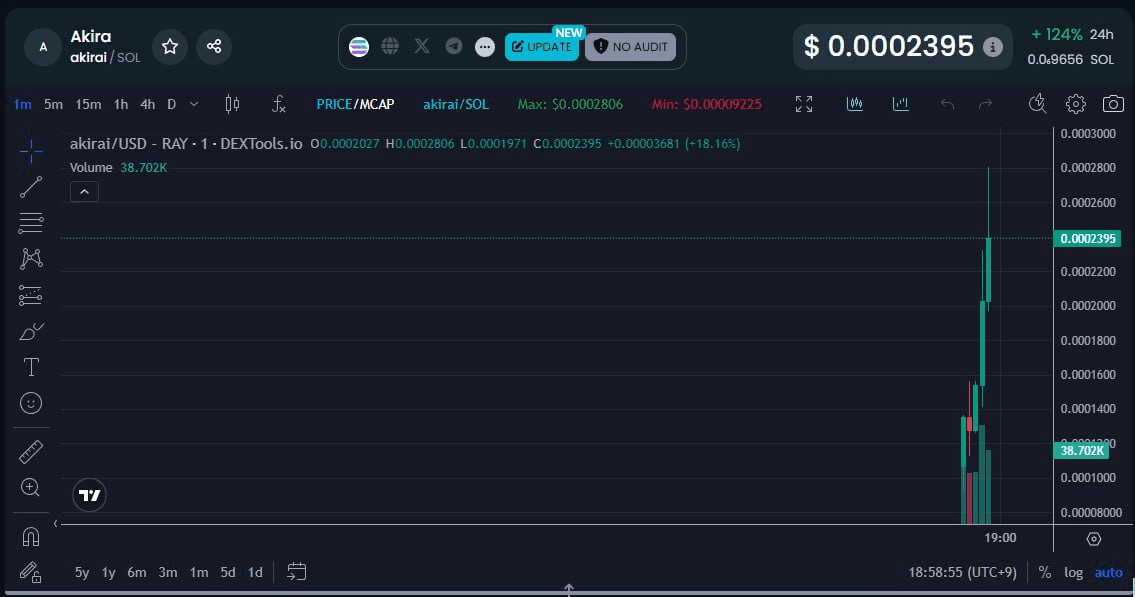This screenshot has height=597, width=1135.
Task: Select the pattern drawing tool
Action: coord(30,259)
